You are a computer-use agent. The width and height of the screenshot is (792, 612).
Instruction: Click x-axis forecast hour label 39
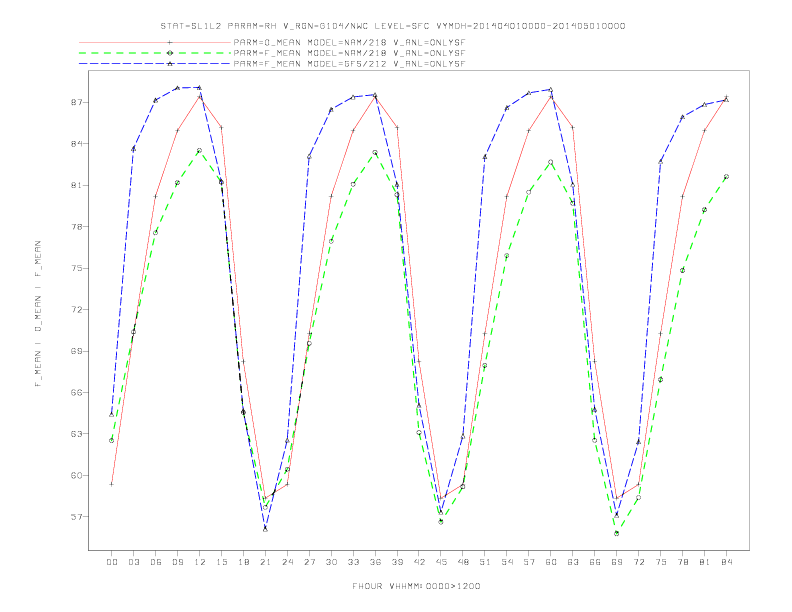(x=397, y=562)
